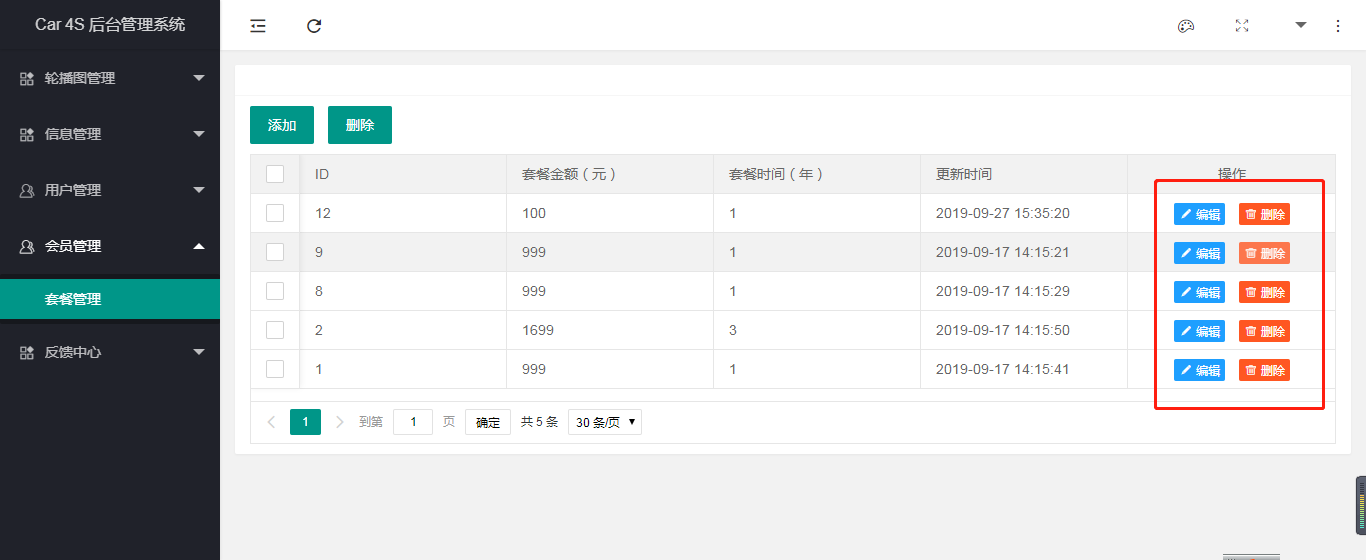Toggle fullscreen using the expand icon
Image resolution: width=1366 pixels, height=560 pixels.
click(x=1242, y=26)
